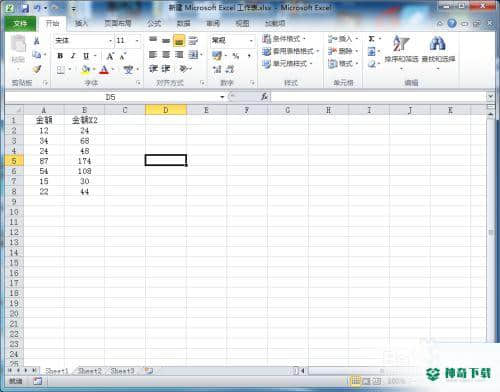Click the Bold formatting icon
Viewport: 500px width, 392px height.
(x=60, y=56)
